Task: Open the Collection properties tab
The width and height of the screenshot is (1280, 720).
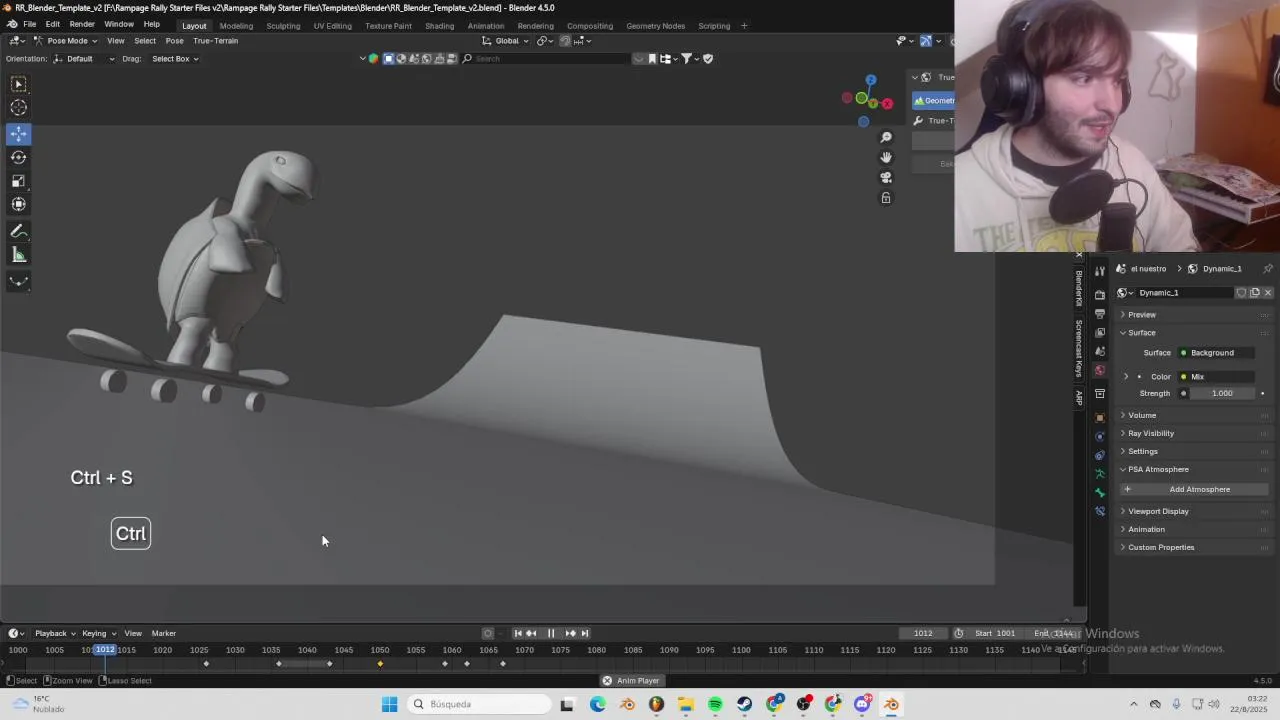Action: pos(1100,394)
